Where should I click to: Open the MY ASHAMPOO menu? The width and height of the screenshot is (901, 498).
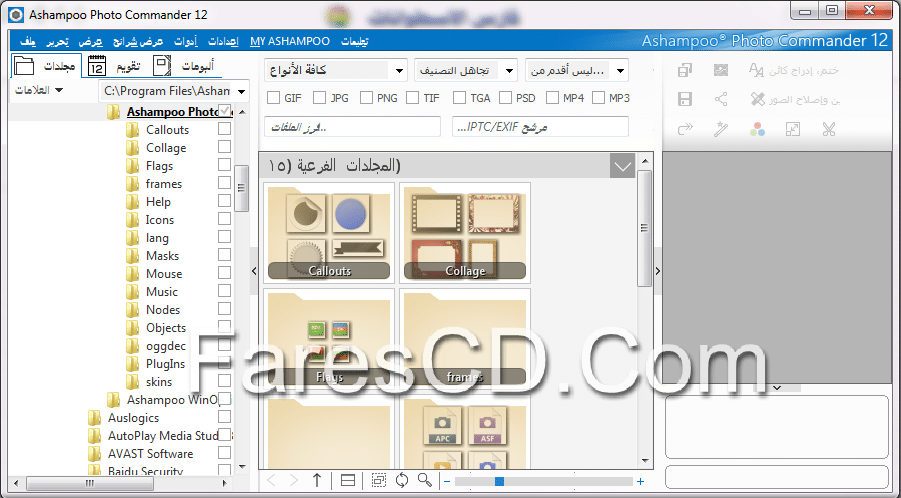click(x=290, y=41)
